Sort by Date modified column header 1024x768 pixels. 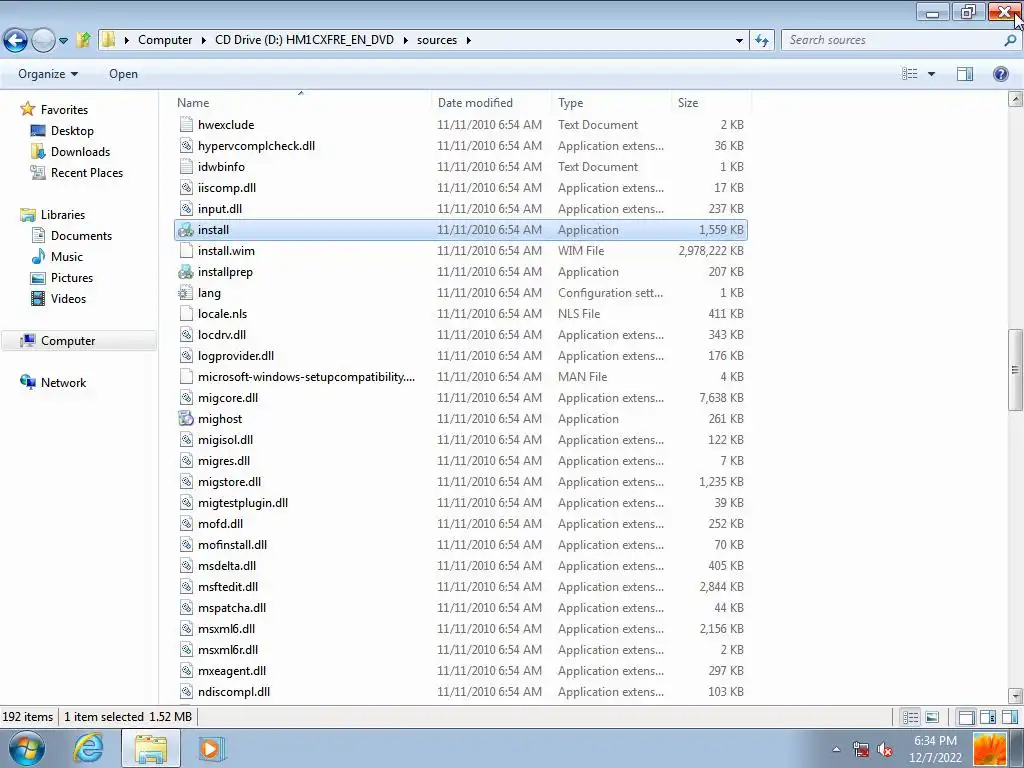[475, 103]
